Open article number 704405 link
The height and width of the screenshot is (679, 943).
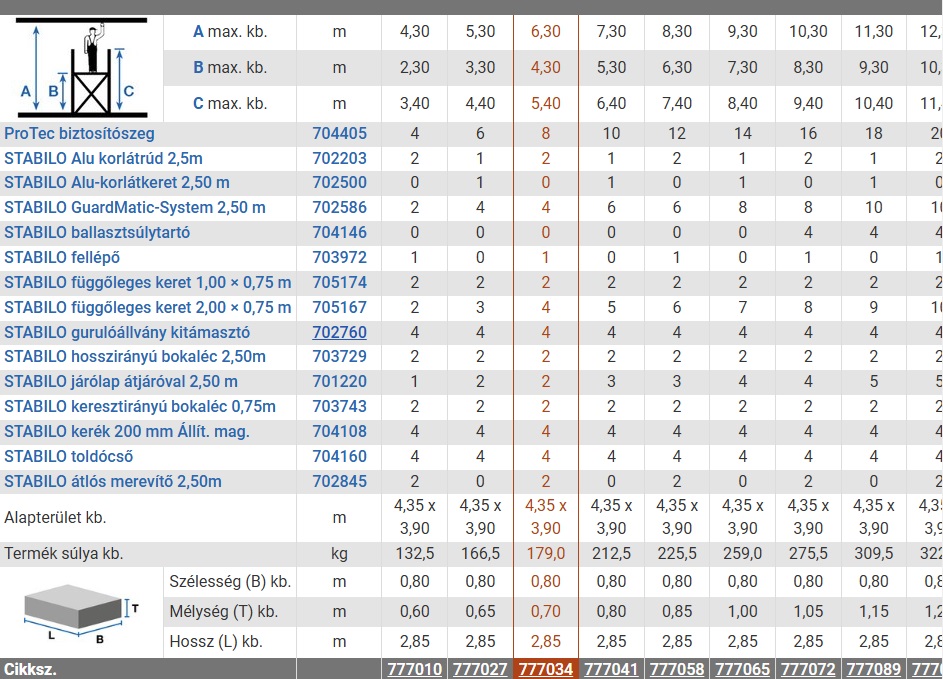[339, 134]
